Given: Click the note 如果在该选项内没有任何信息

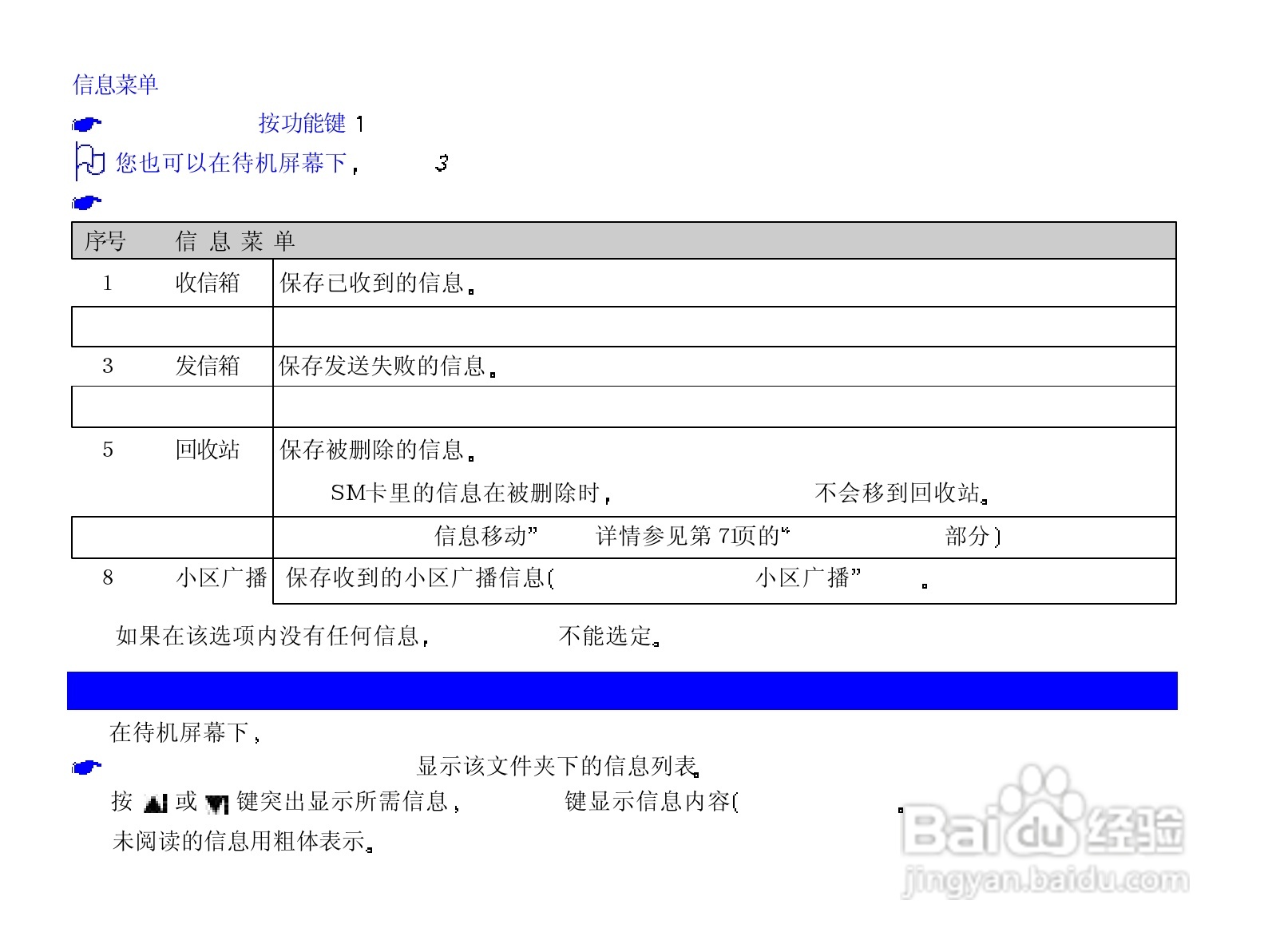Looking at the screenshot, I should point(273,636).
